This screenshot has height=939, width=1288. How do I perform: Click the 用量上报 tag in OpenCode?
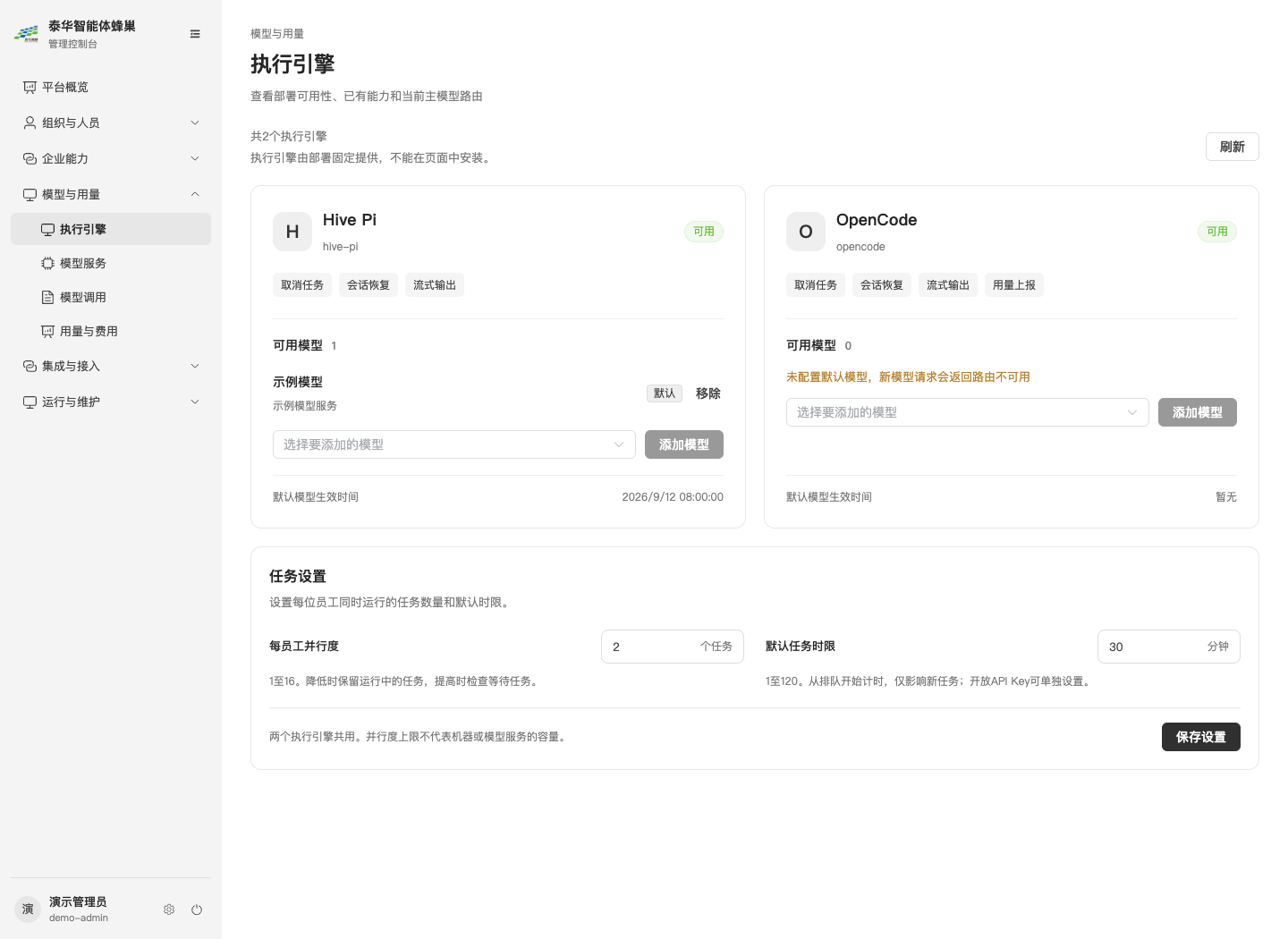click(x=1014, y=285)
